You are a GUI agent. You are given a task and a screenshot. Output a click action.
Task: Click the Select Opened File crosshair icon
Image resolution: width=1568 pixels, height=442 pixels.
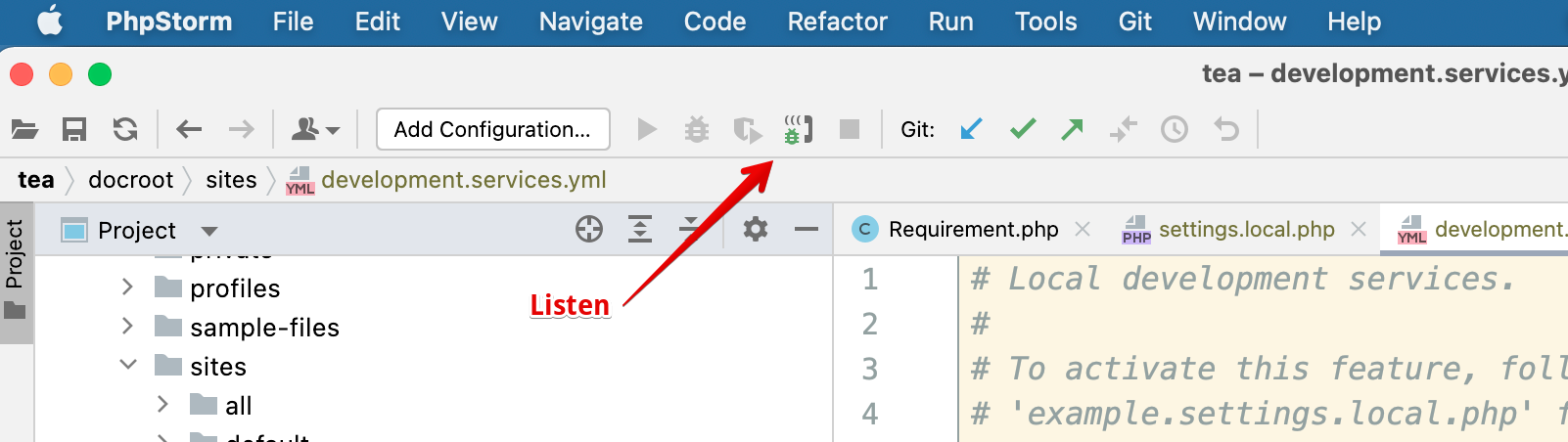pyautogui.click(x=589, y=230)
